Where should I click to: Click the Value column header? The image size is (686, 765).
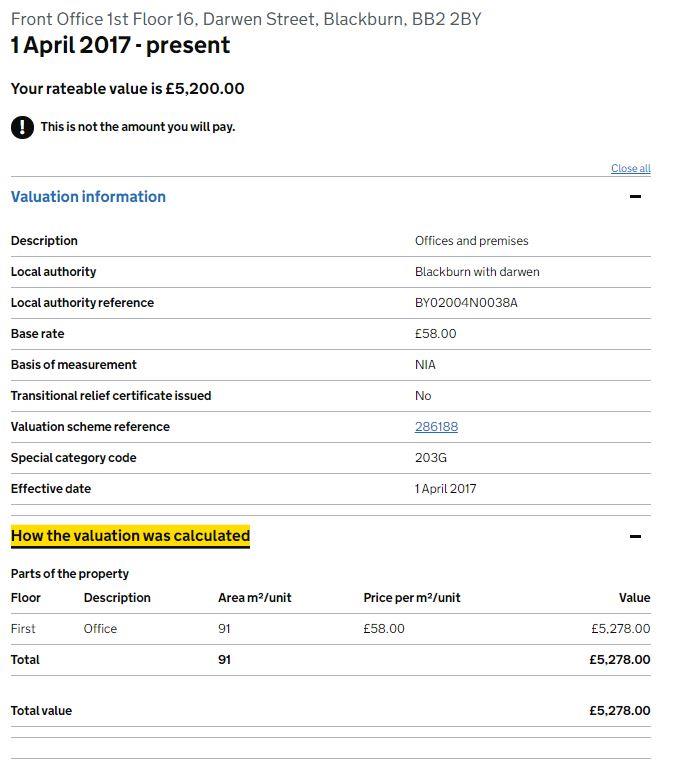pos(634,598)
